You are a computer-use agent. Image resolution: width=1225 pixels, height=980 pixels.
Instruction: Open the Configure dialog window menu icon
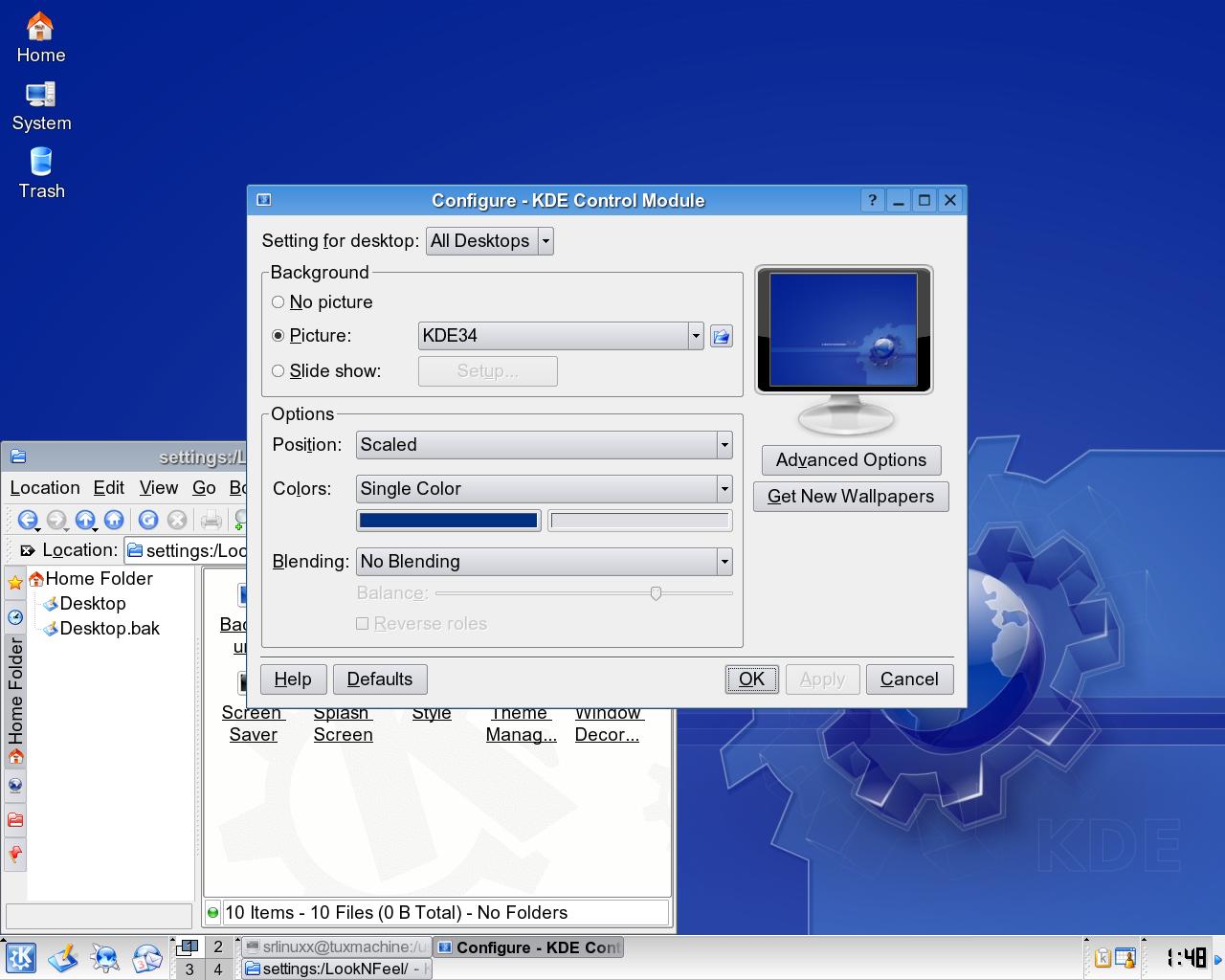[x=264, y=200]
